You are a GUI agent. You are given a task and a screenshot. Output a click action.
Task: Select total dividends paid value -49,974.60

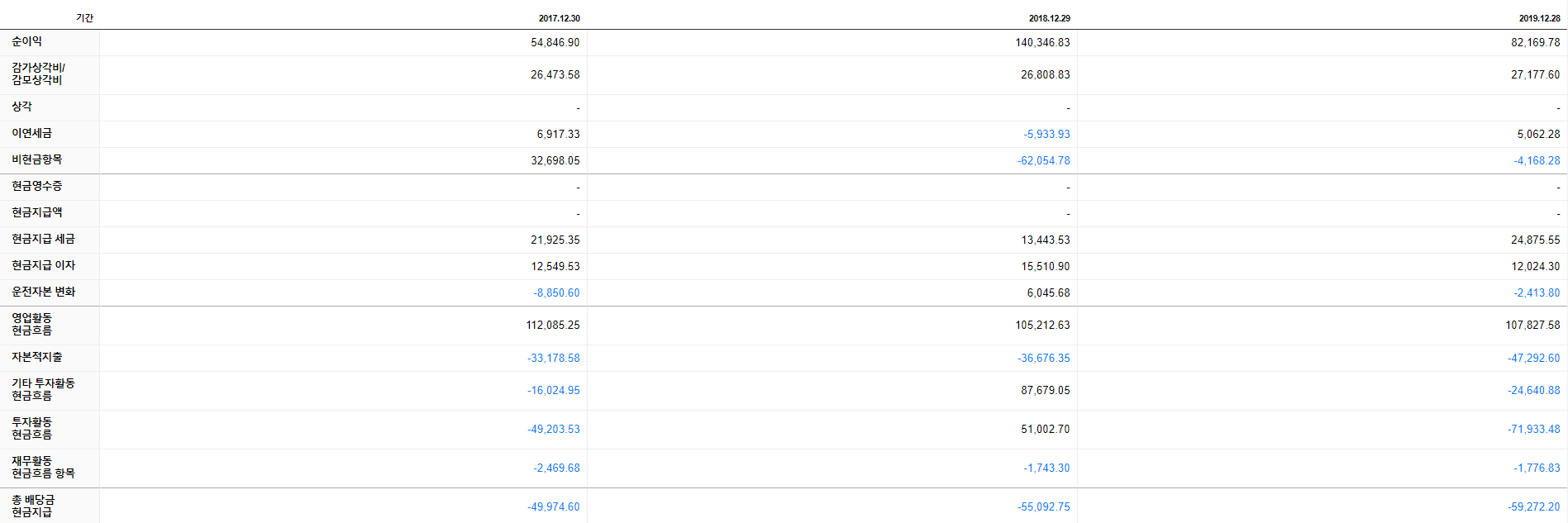554,506
